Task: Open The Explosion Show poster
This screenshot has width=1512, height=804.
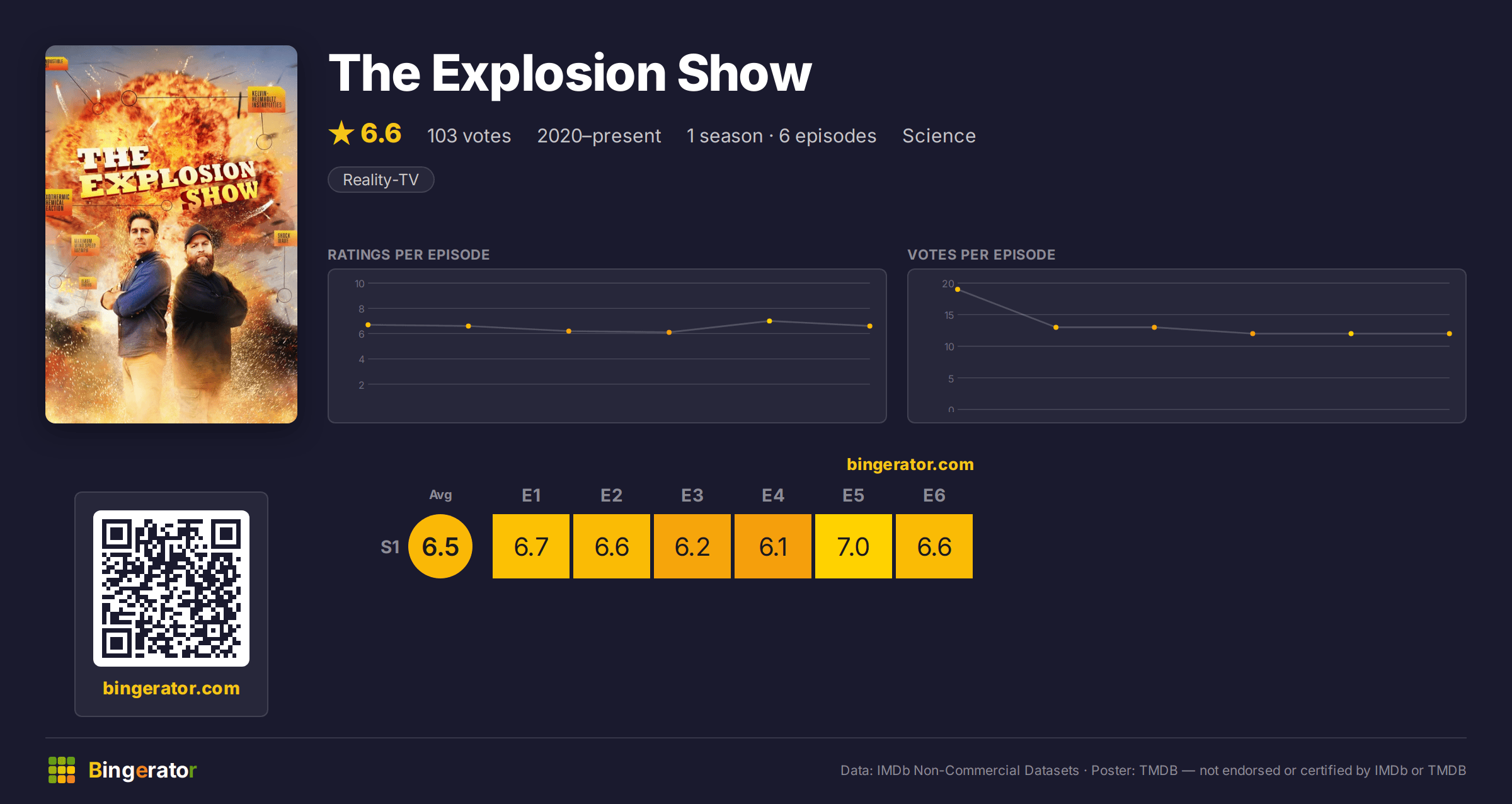Action: 171,234
